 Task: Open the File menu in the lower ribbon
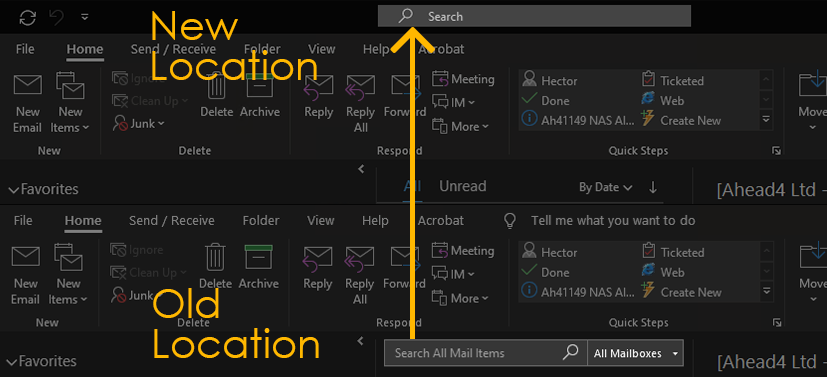coord(23,220)
